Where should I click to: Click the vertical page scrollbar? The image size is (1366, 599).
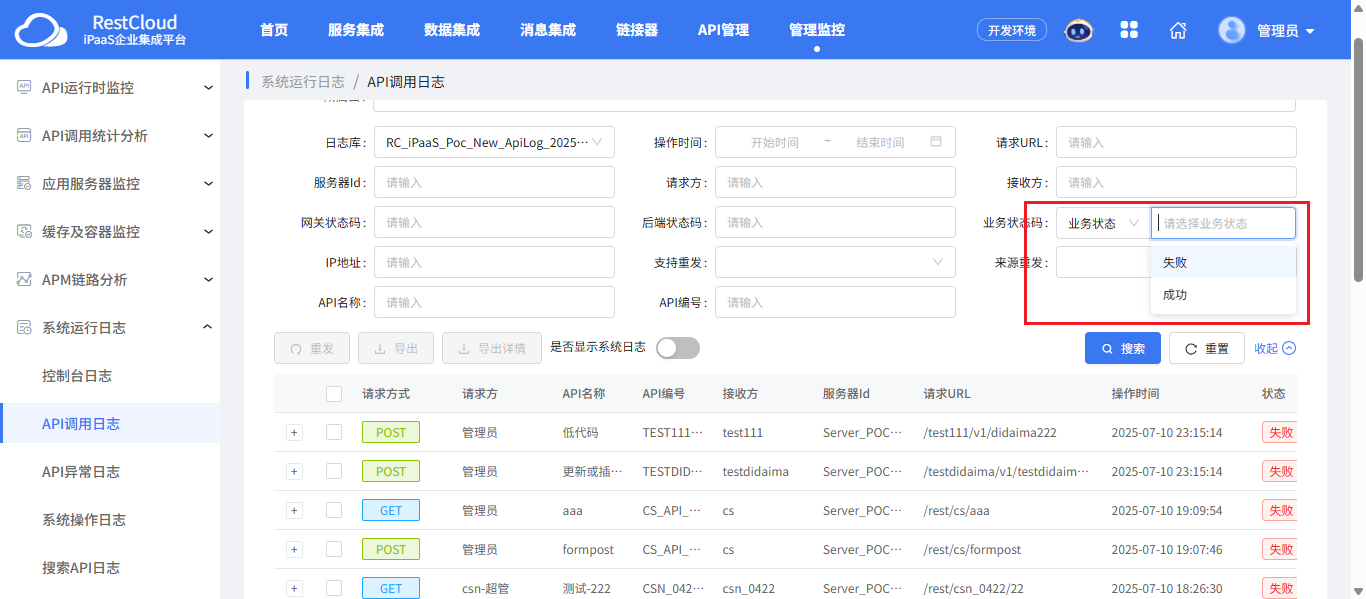click(x=1358, y=160)
